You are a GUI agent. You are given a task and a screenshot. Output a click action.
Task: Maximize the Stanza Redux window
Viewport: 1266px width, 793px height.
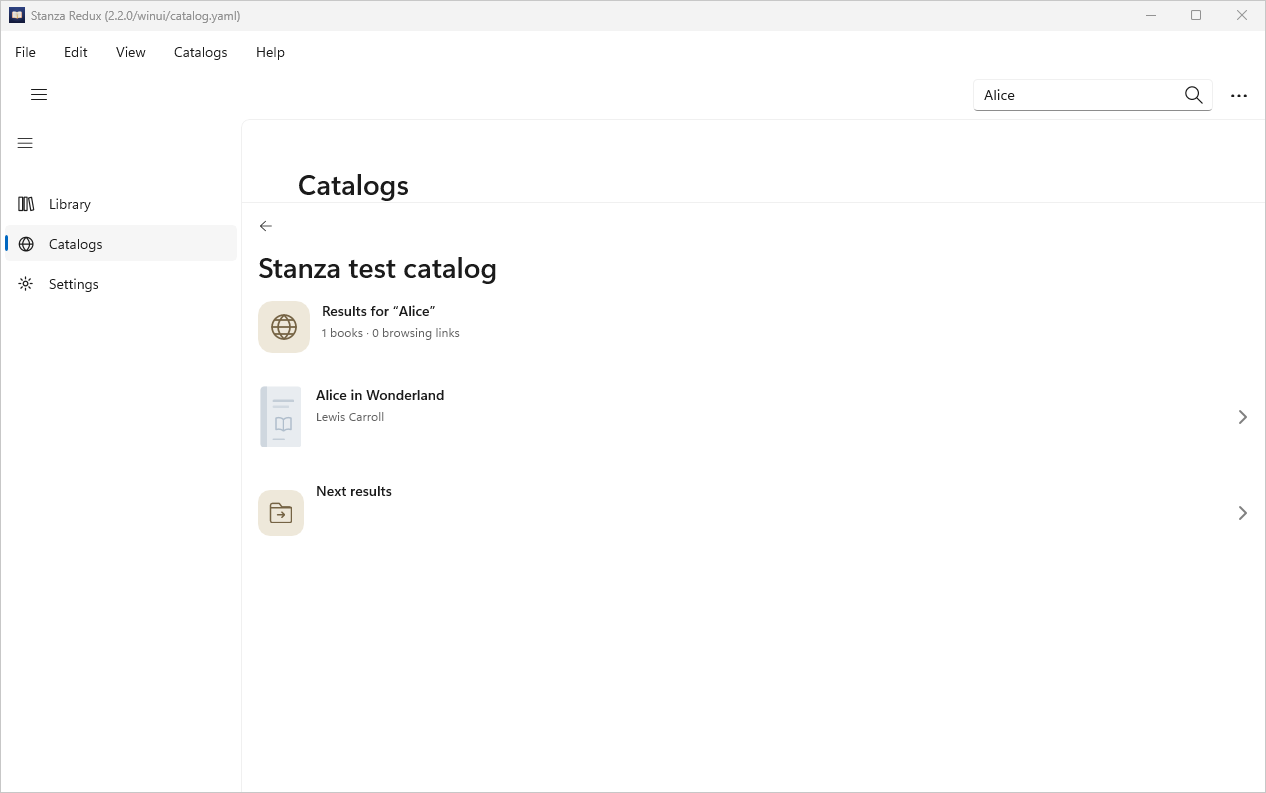click(1196, 15)
